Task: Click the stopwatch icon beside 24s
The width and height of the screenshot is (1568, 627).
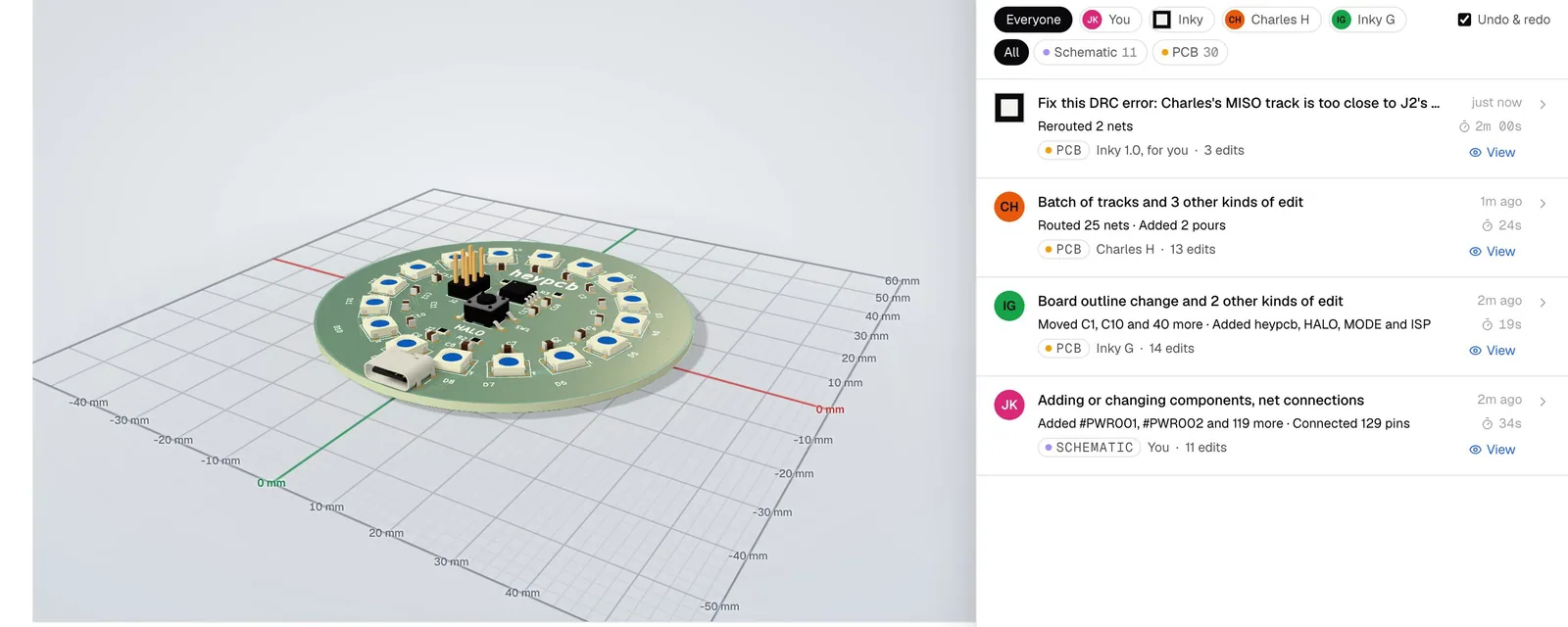Action: point(1487,225)
